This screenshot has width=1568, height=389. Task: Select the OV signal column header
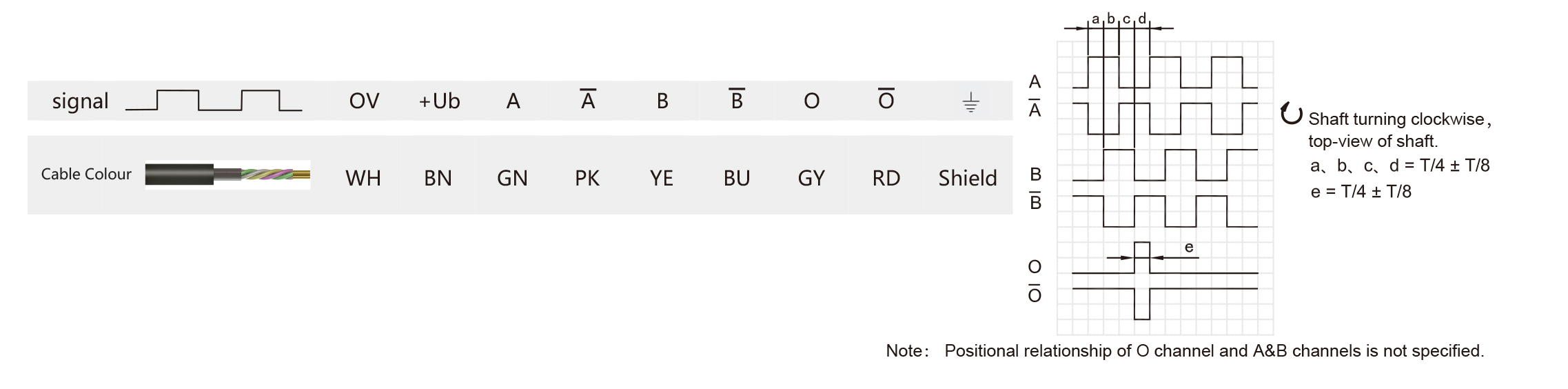364,101
